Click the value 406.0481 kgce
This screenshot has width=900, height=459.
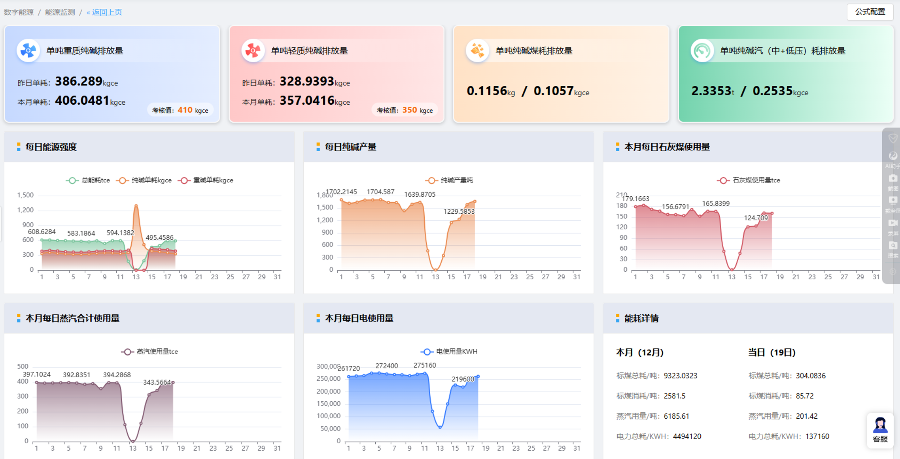[90, 102]
